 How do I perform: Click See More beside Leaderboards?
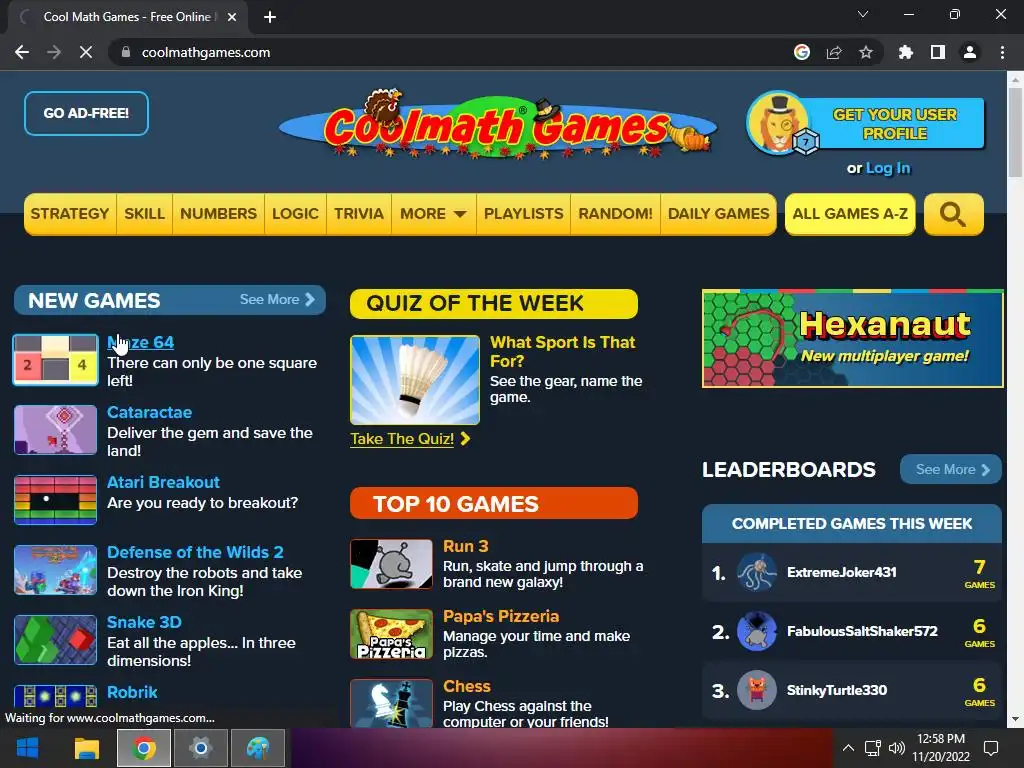(951, 470)
